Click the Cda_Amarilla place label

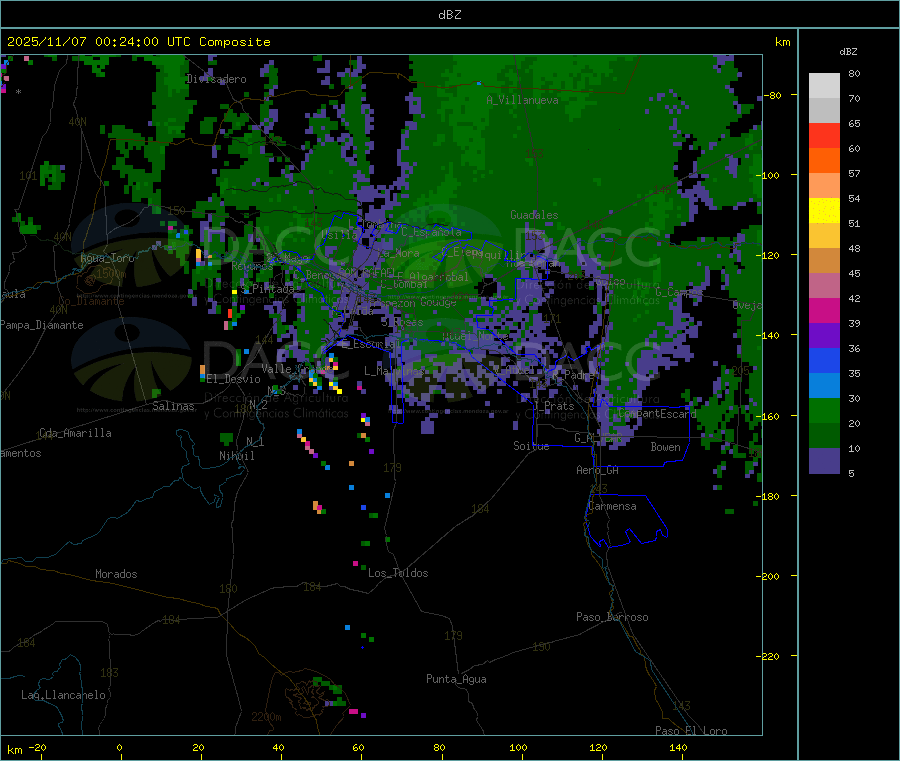[75, 433]
